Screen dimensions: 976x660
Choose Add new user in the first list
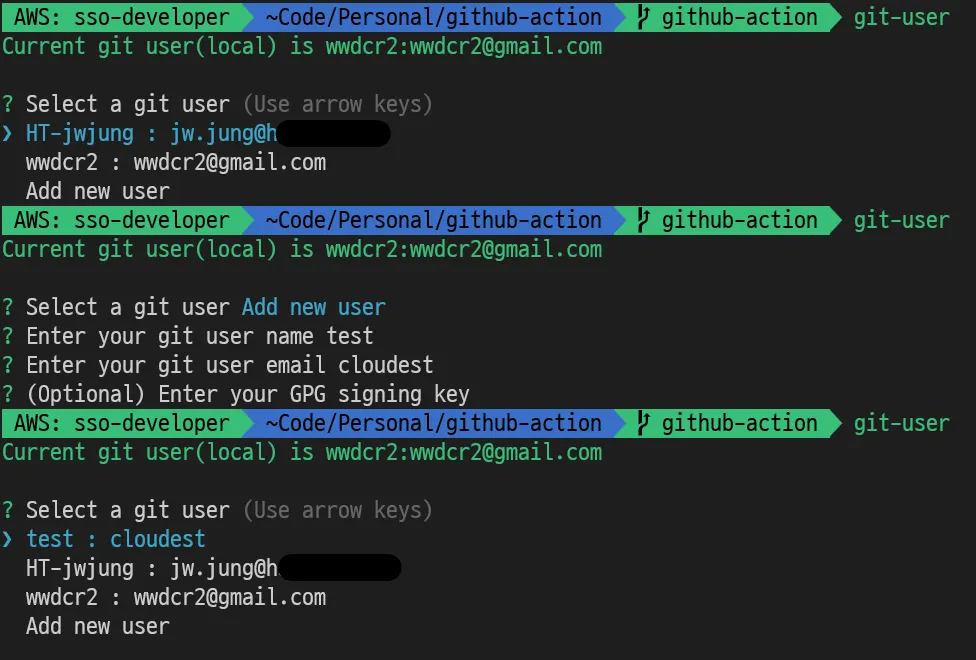click(x=98, y=191)
